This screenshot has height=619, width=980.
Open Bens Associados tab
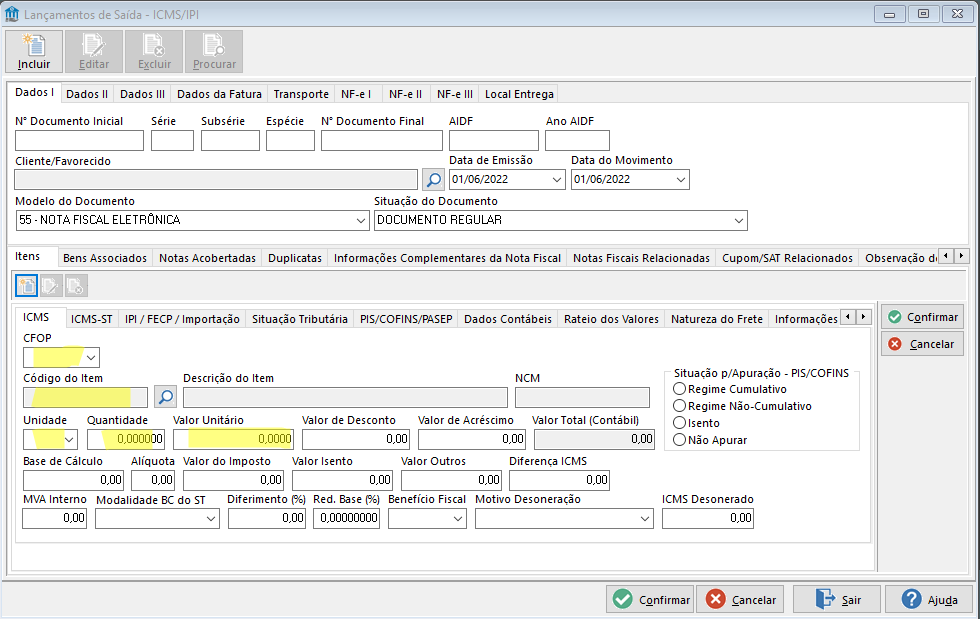click(105, 258)
